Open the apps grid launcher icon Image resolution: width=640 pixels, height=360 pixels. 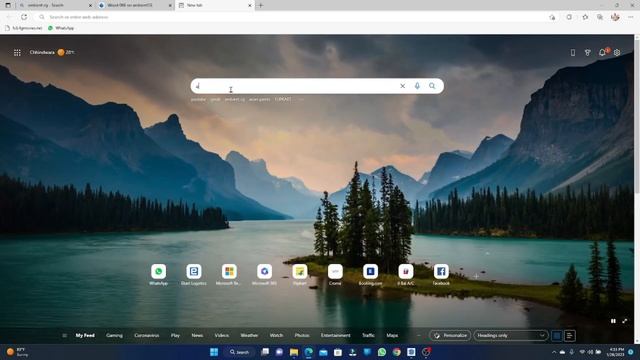click(17, 53)
